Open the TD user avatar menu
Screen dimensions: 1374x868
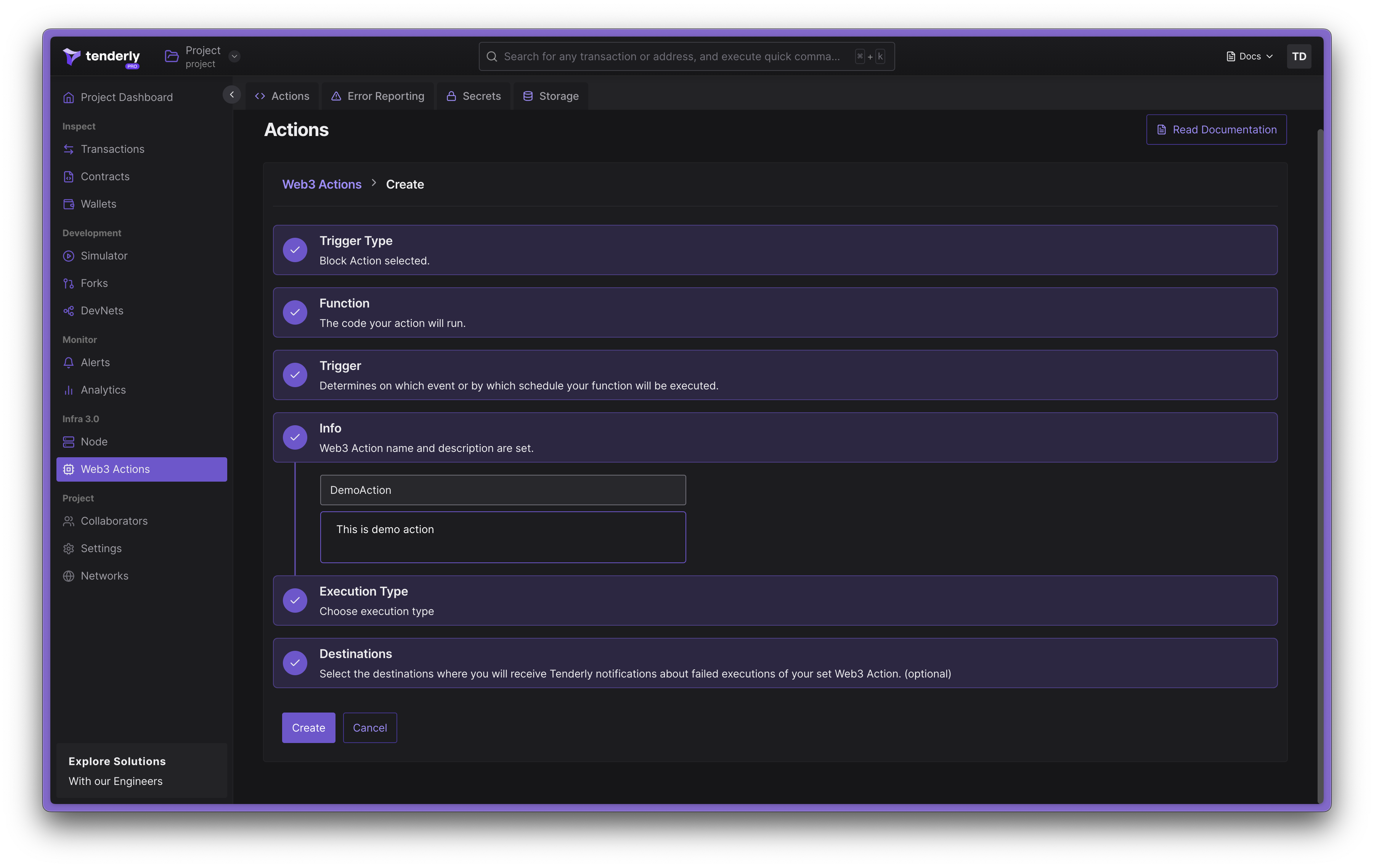coord(1299,56)
